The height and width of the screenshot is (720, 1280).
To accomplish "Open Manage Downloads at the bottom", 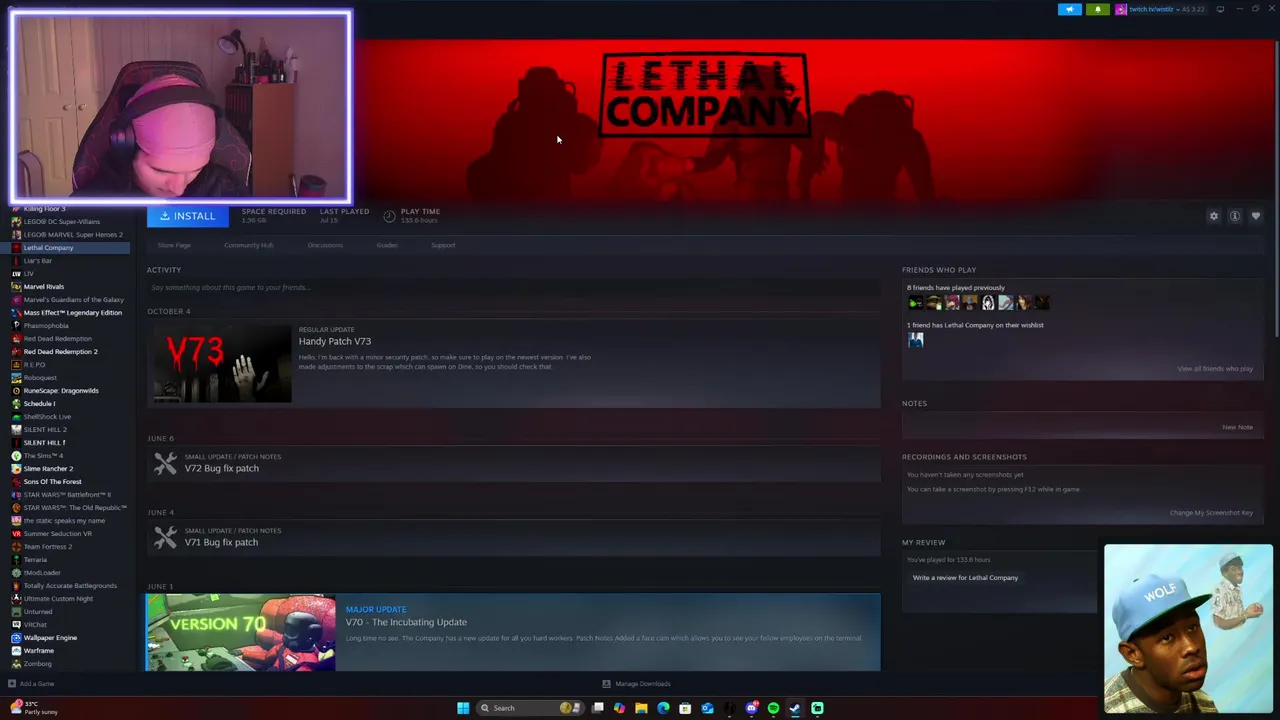I will pyautogui.click(x=637, y=684).
